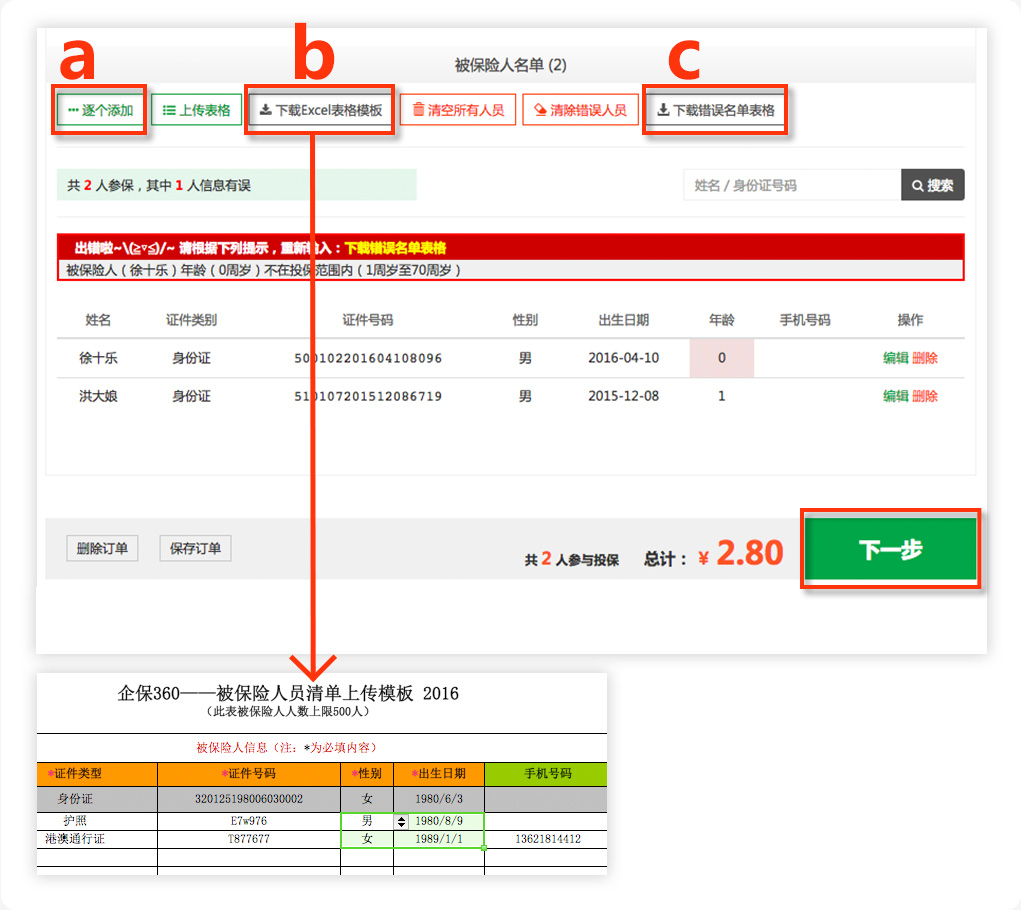This screenshot has width=1021, height=910.
Task: Select the 手机号码 cell 13621814412 in the template
Action: [x=545, y=839]
